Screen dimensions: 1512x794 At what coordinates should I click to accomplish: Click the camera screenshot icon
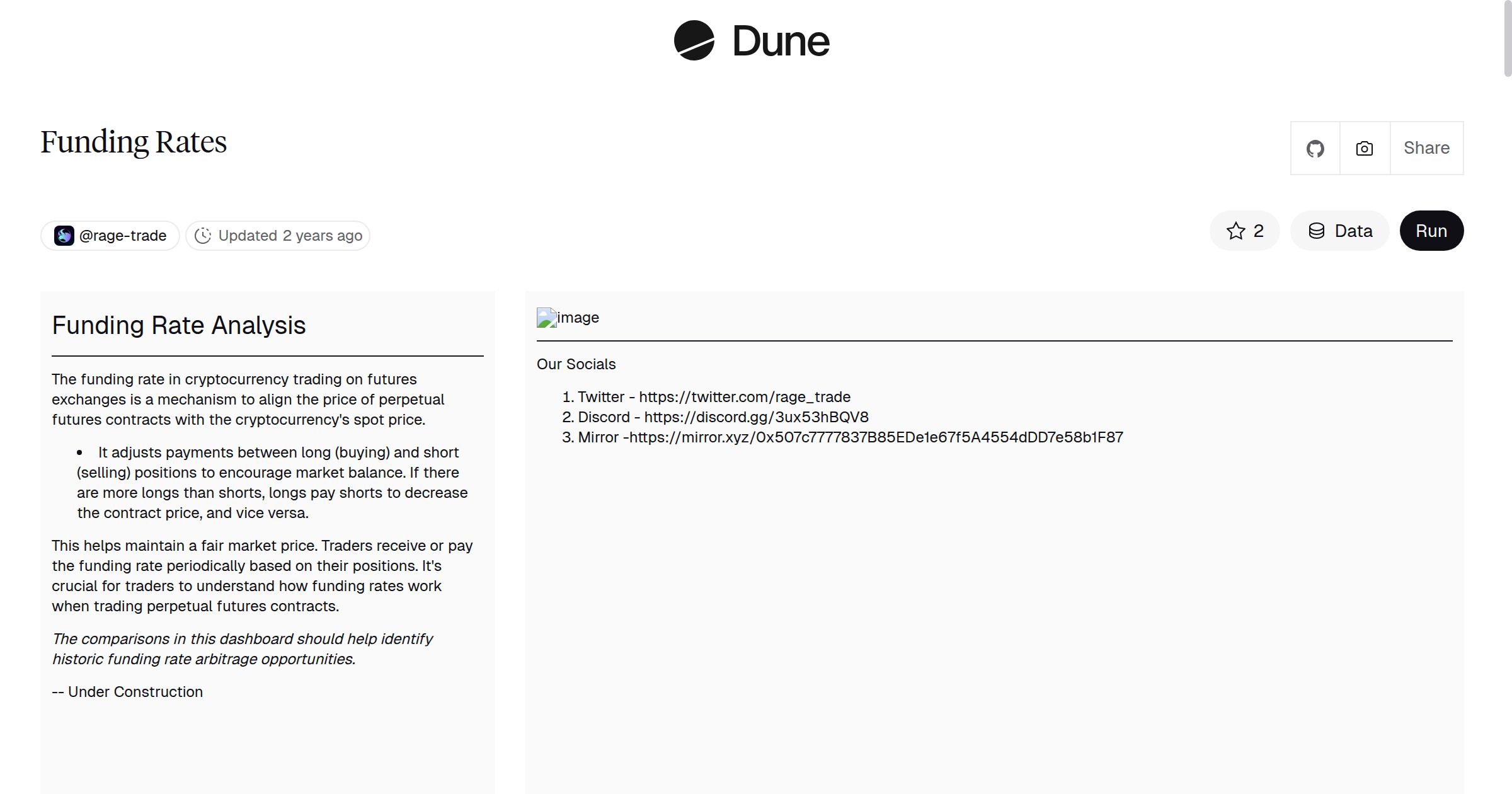(1363, 148)
